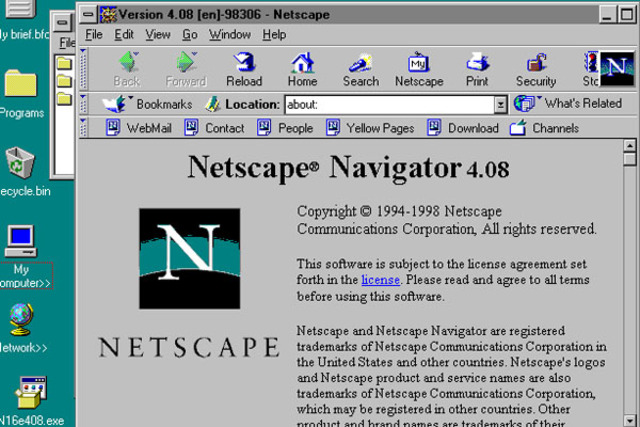640x427 pixels.
Task: Select the Network globe desktop icon
Action: click(21, 320)
